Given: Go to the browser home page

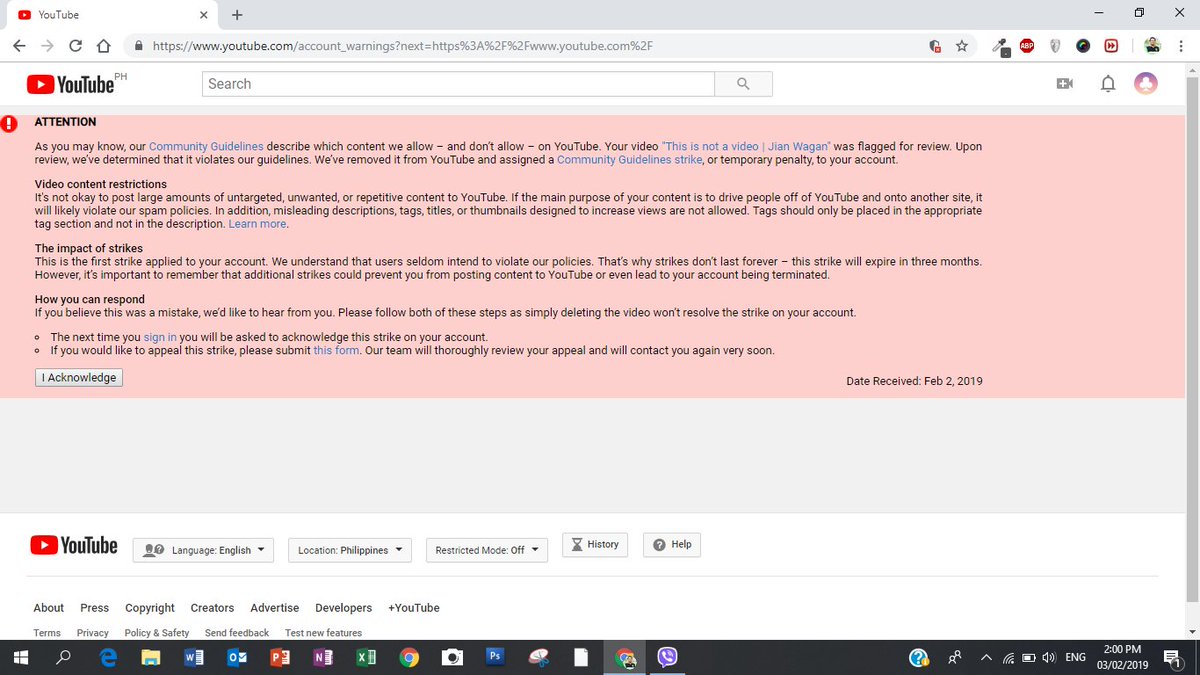Looking at the screenshot, I should click(x=102, y=46).
